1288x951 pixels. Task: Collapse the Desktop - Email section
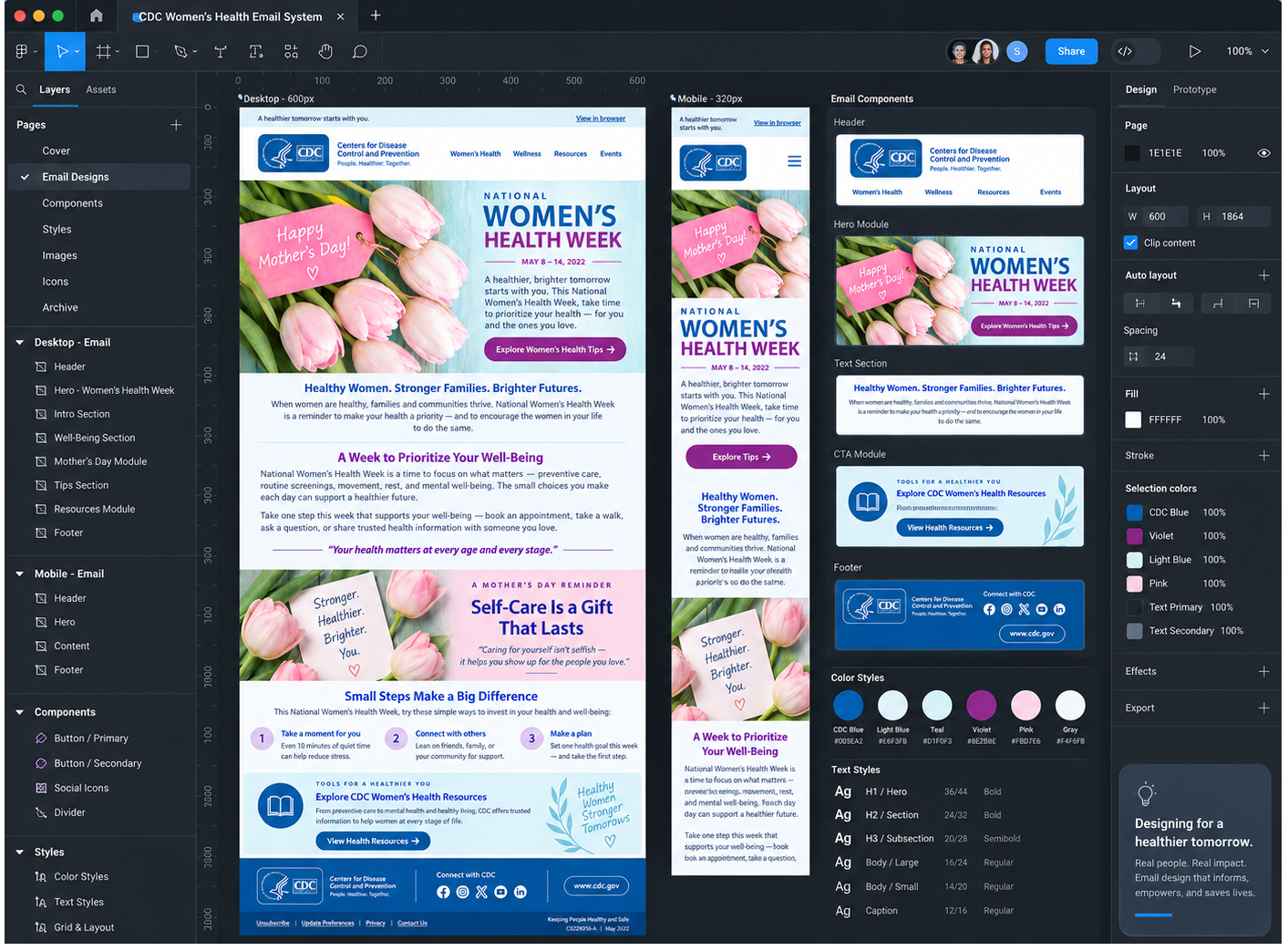(19, 343)
